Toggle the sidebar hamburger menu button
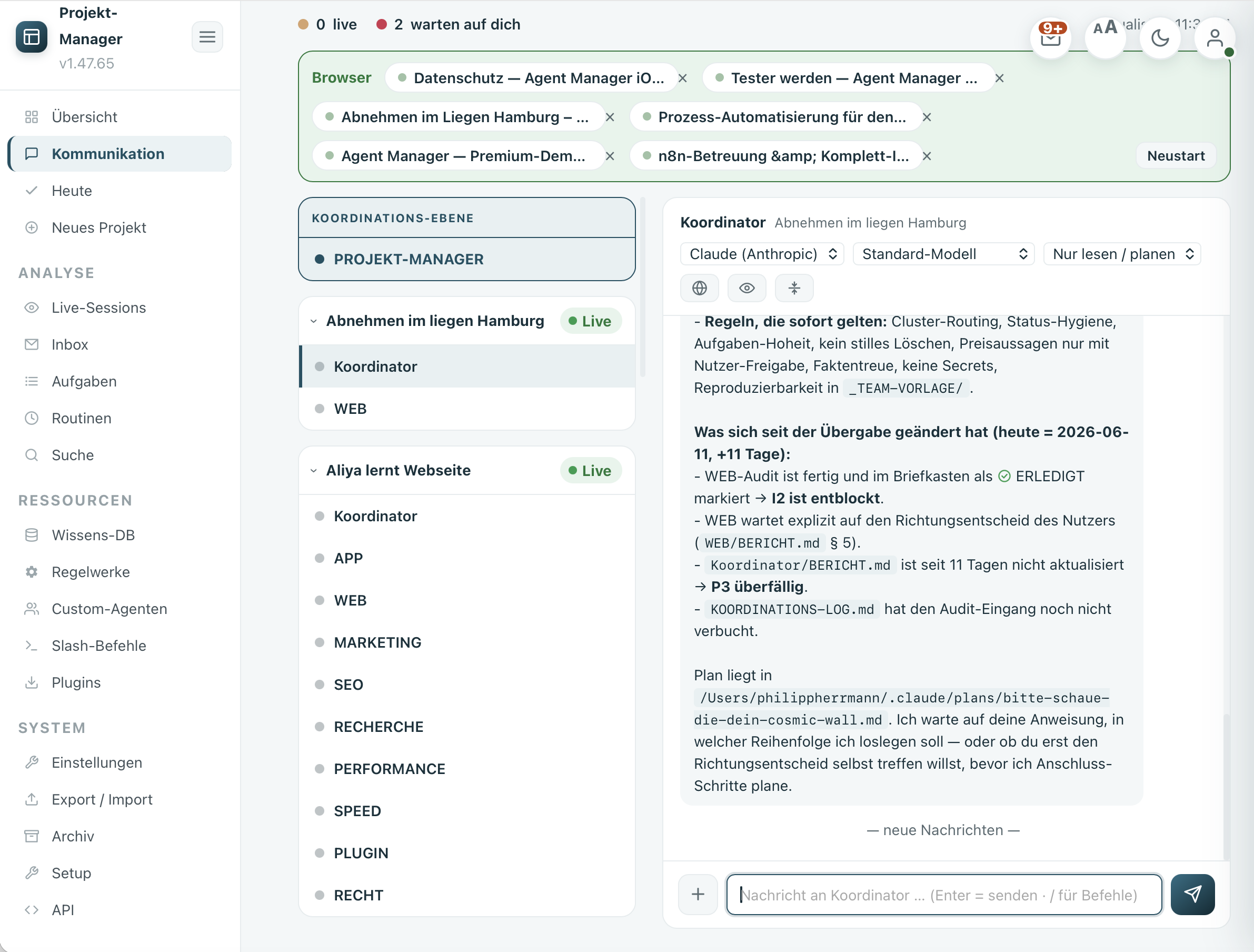The height and width of the screenshot is (952, 1254). [x=207, y=37]
